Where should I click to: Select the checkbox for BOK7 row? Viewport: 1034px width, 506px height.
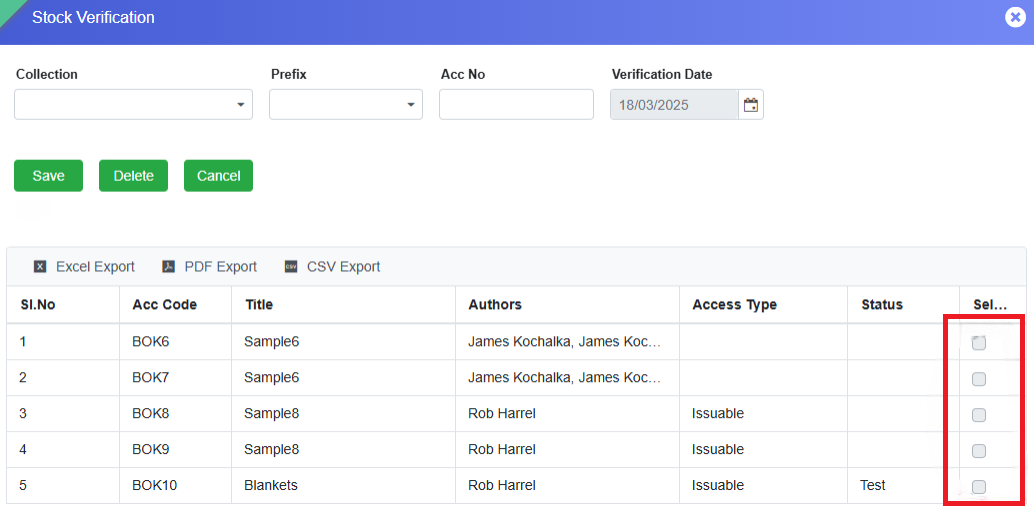(x=979, y=379)
